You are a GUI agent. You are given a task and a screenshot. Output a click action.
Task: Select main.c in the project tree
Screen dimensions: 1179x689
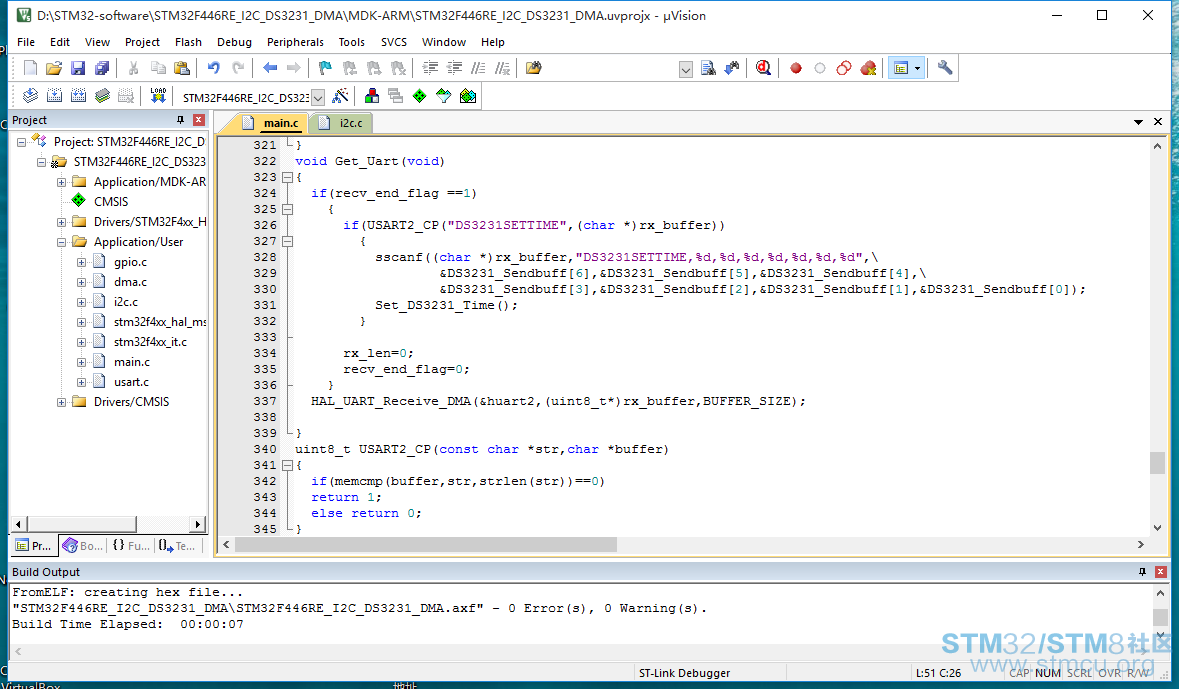[x=132, y=362]
